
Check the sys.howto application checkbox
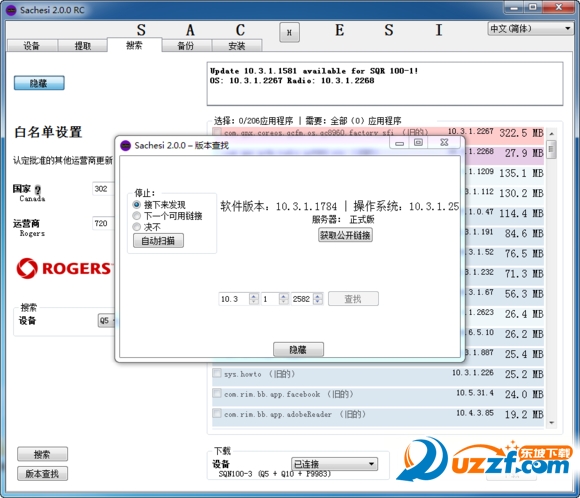[x=217, y=373]
